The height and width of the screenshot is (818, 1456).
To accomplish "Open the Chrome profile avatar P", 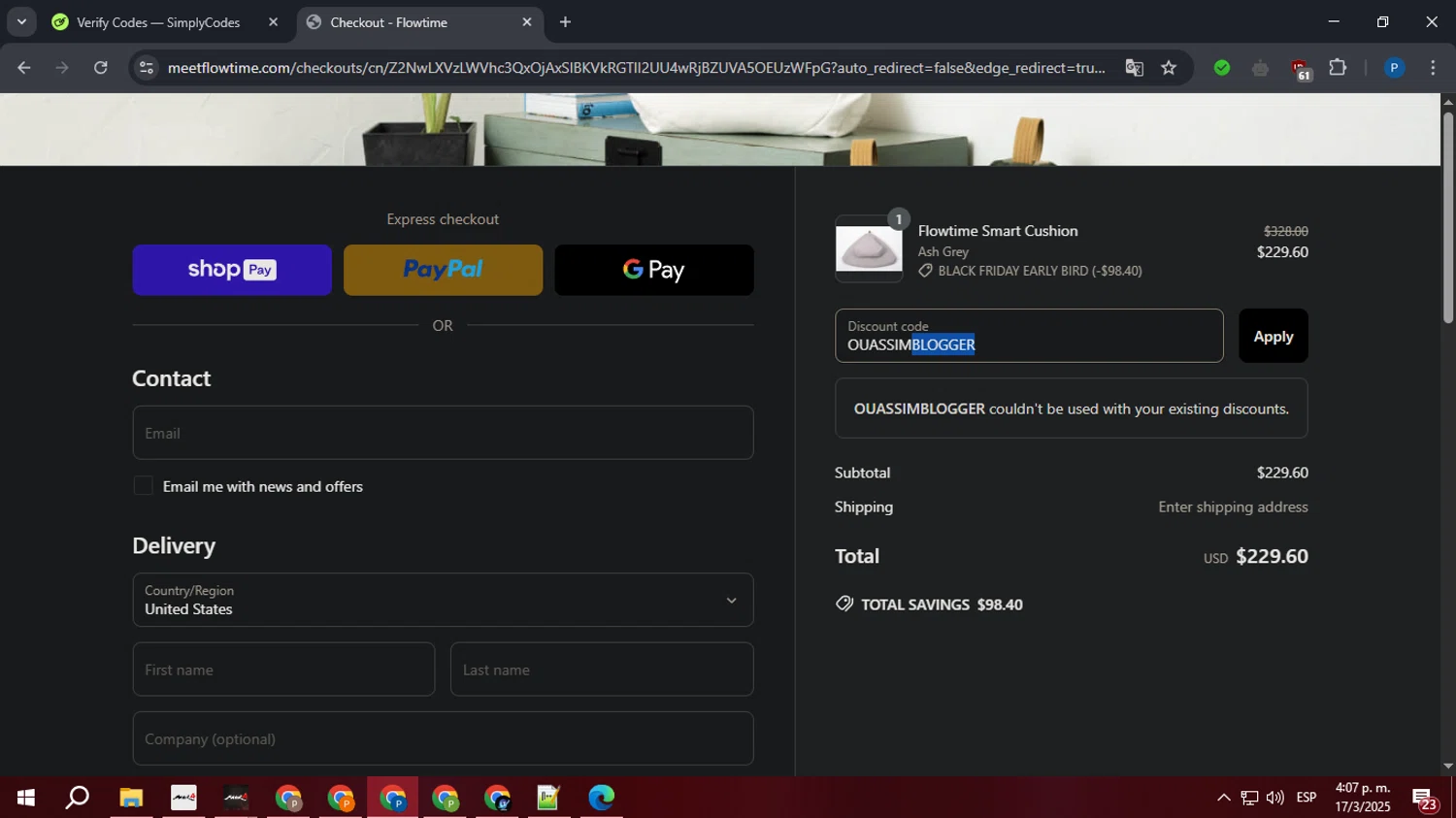I will click(x=1394, y=68).
